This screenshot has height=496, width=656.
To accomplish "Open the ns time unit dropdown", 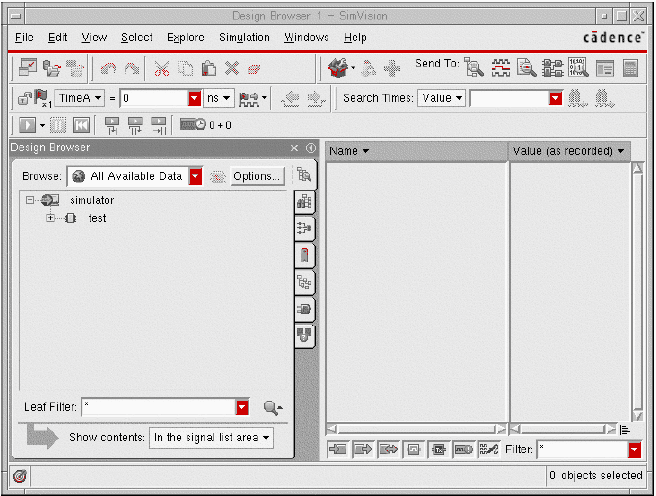I will coord(218,98).
